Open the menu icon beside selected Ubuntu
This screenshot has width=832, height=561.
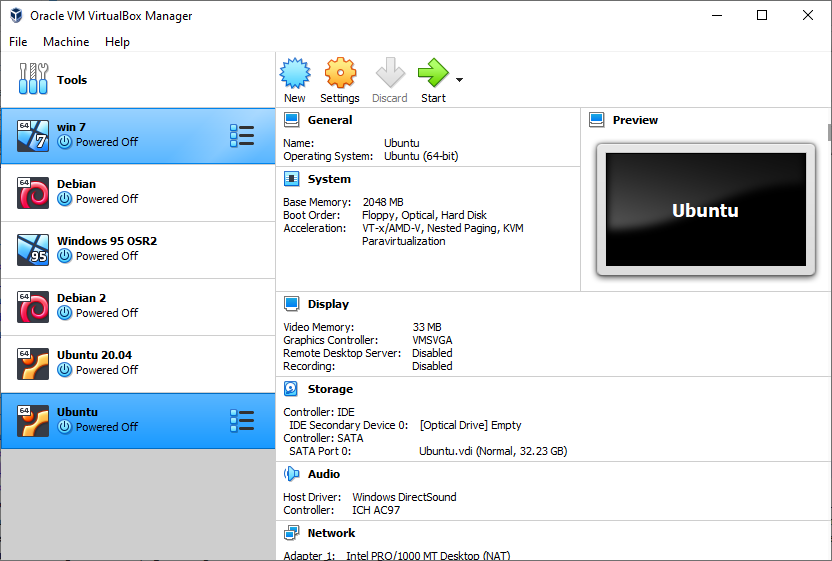click(x=241, y=421)
